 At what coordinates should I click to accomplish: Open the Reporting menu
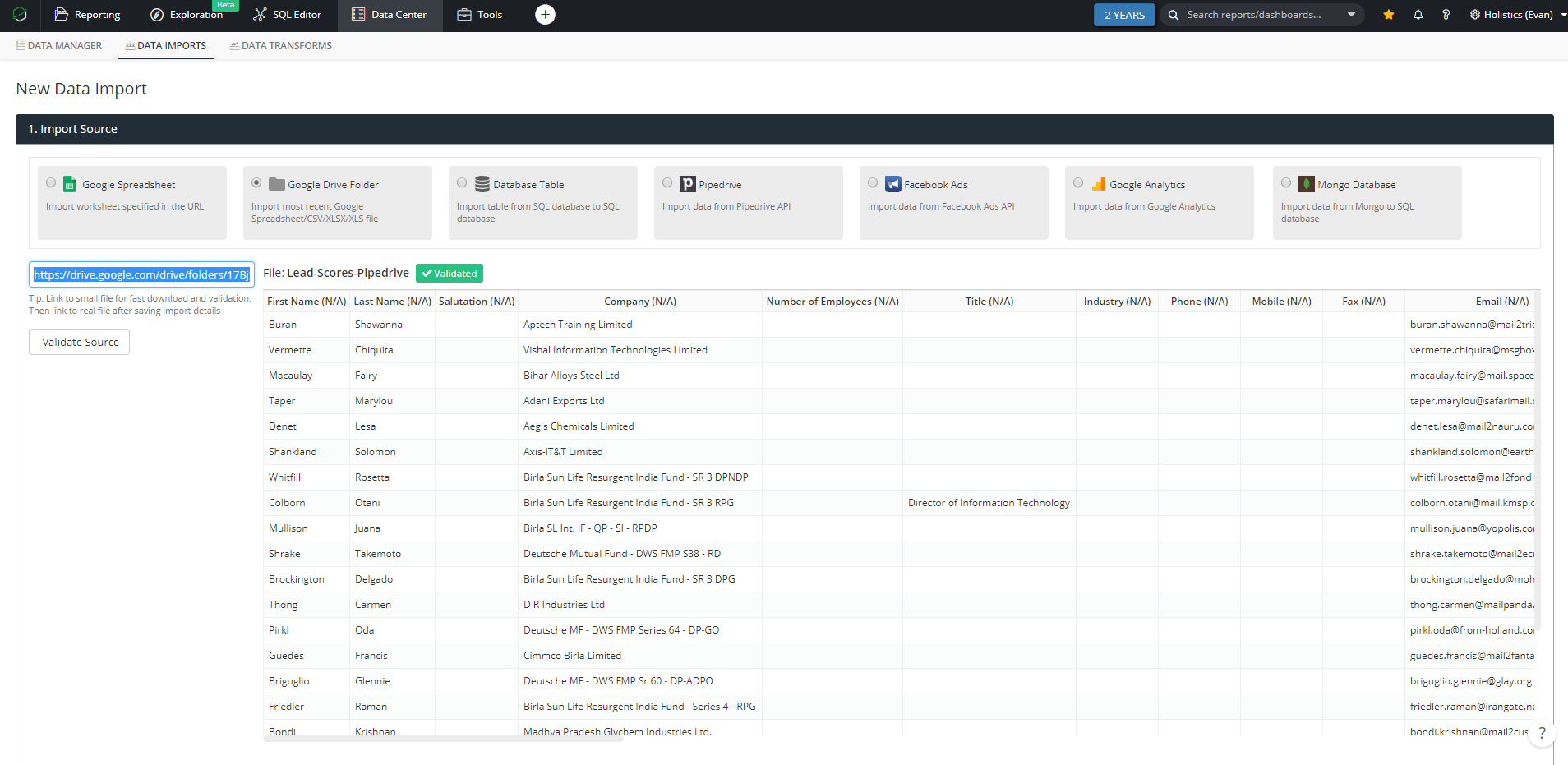(87, 15)
